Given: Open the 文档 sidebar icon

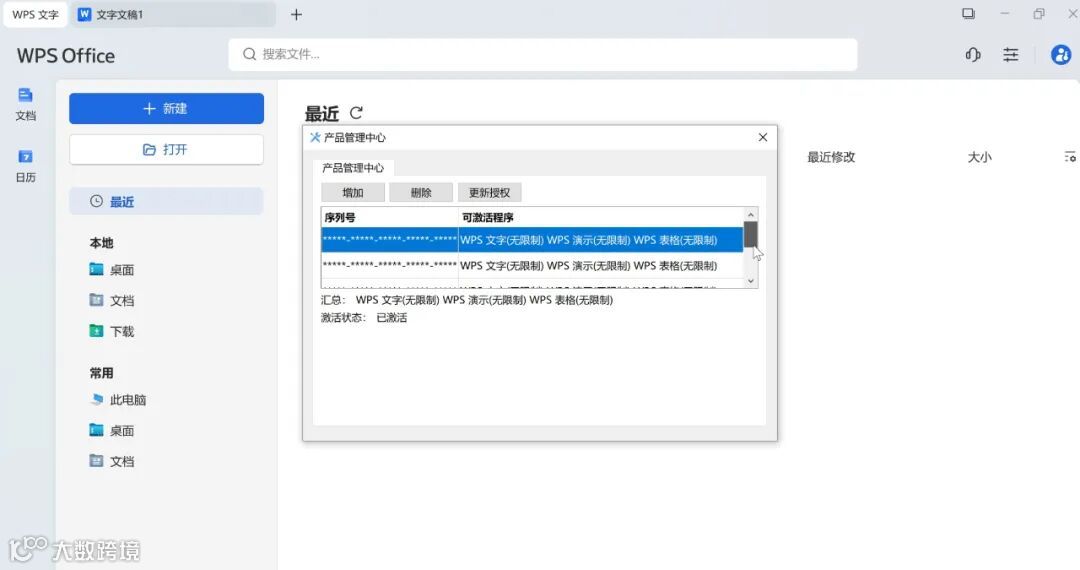Looking at the screenshot, I should pyautogui.click(x=25, y=104).
